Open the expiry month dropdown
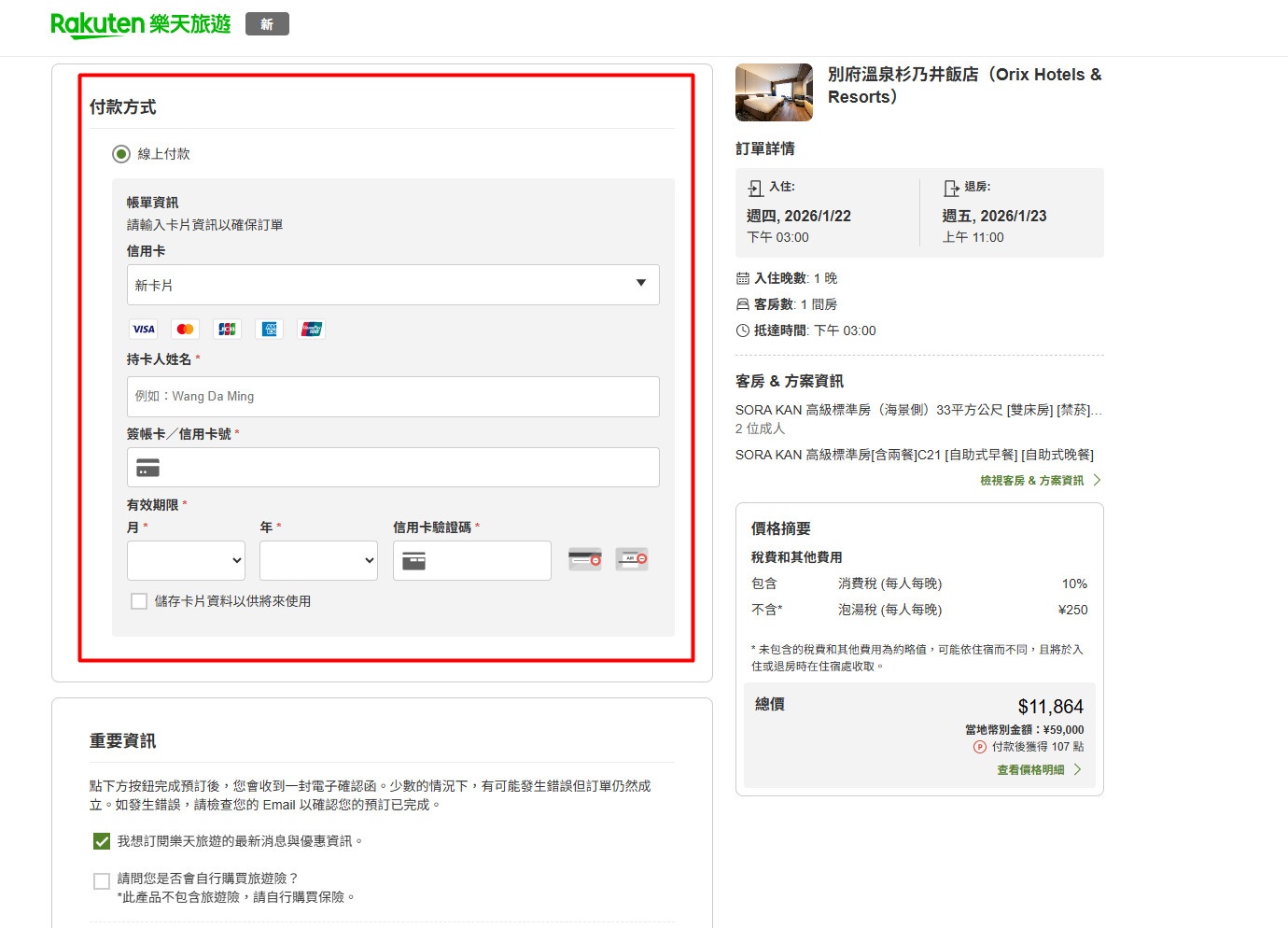Screen dimensions: 1288x928 (x=186, y=560)
